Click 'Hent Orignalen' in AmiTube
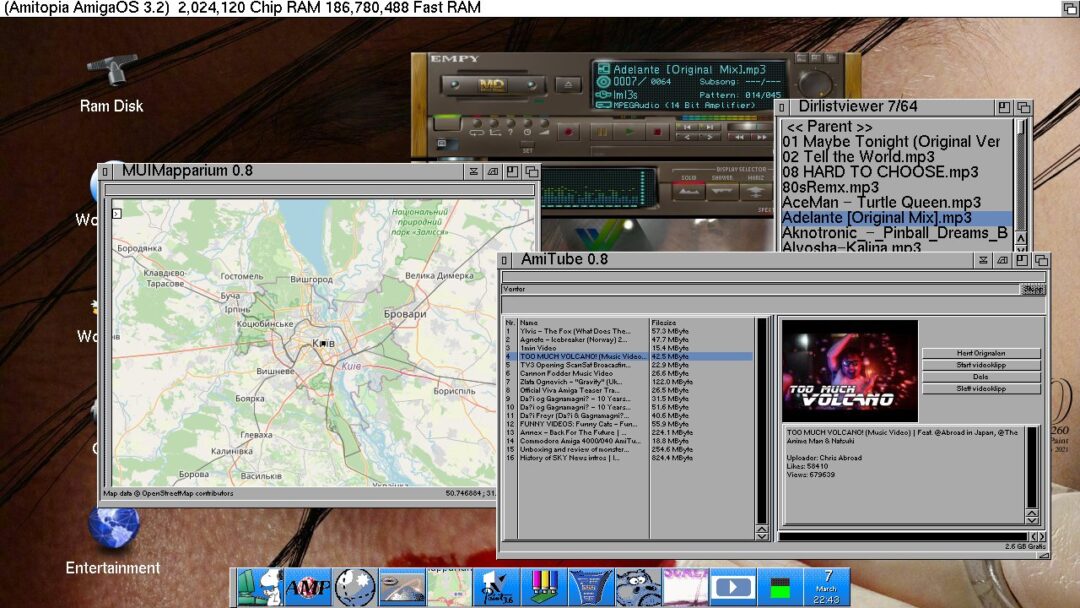The width and height of the screenshot is (1080, 608). (983, 353)
